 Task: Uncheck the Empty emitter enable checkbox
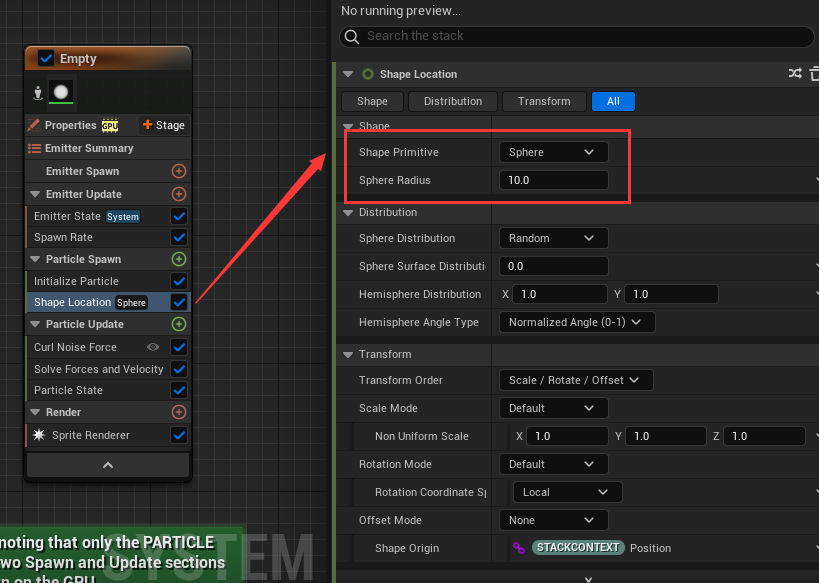tap(46, 59)
